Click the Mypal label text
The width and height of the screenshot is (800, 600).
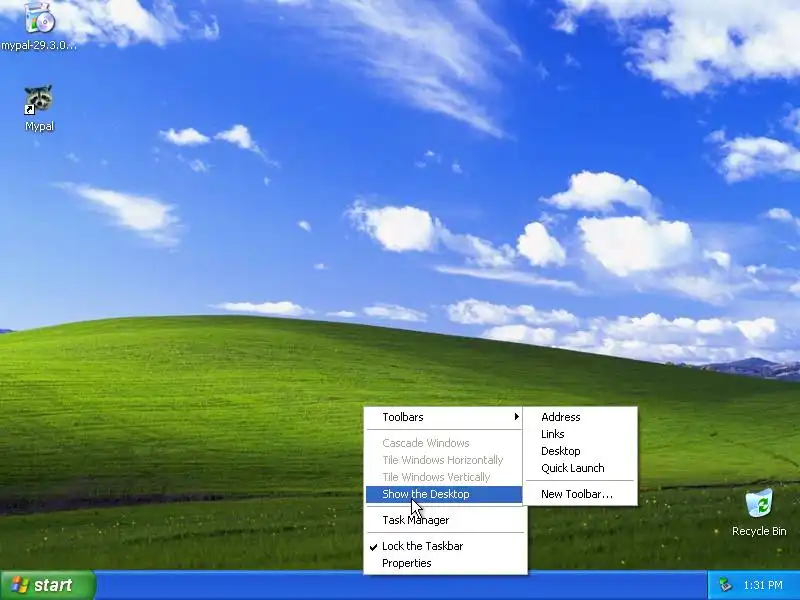point(39,127)
